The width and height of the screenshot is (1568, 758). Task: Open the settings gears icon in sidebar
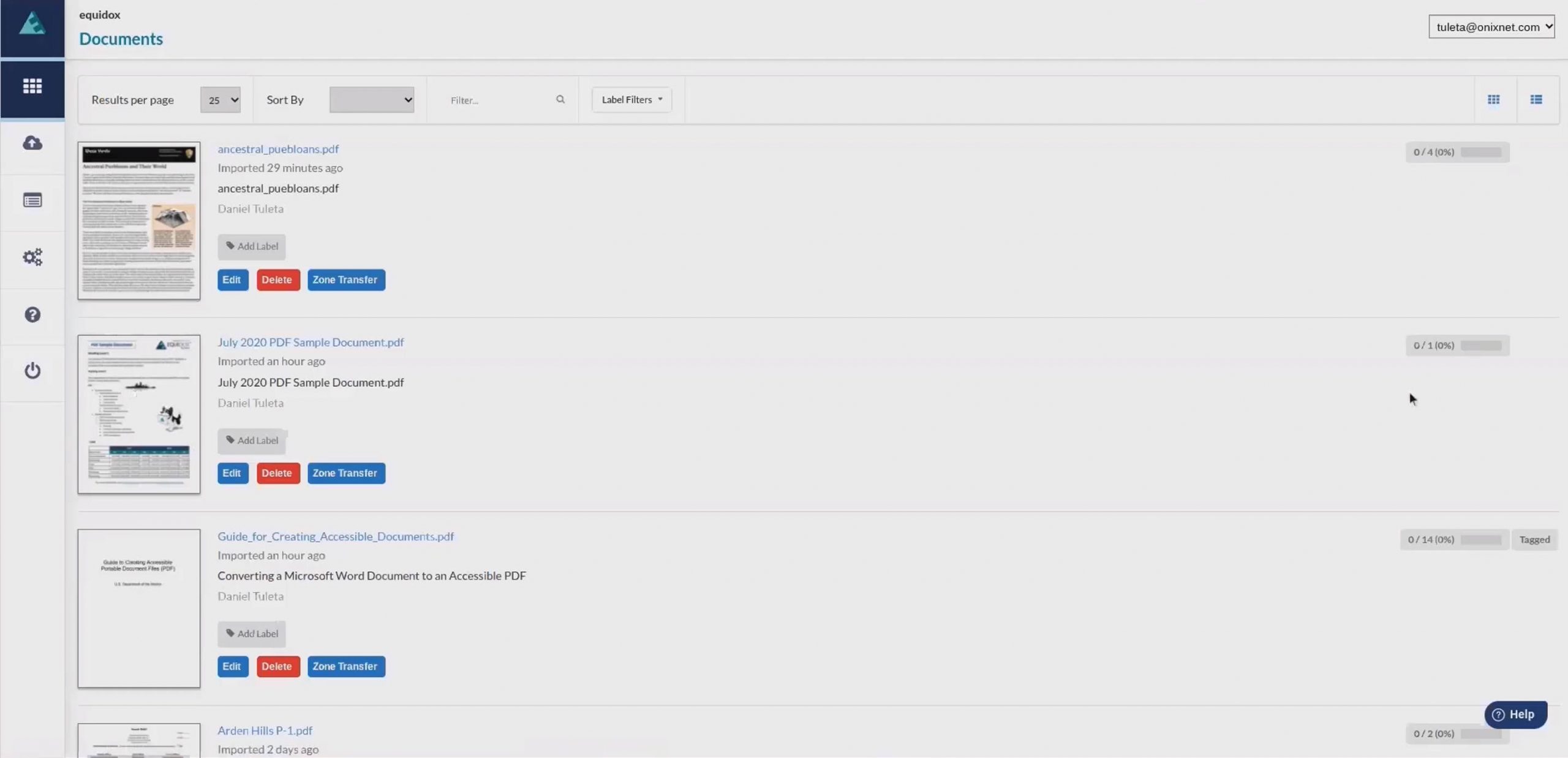pos(32,257)
